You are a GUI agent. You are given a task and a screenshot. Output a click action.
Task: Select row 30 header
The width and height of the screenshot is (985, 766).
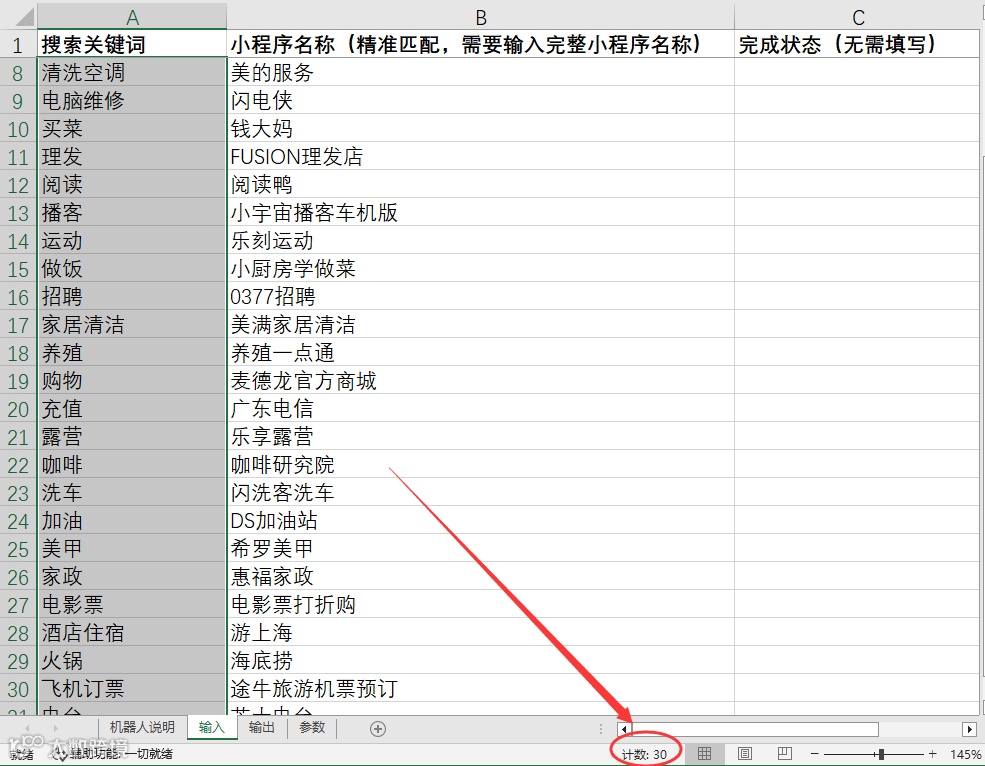pyautogui.click(x=18, y=689)
